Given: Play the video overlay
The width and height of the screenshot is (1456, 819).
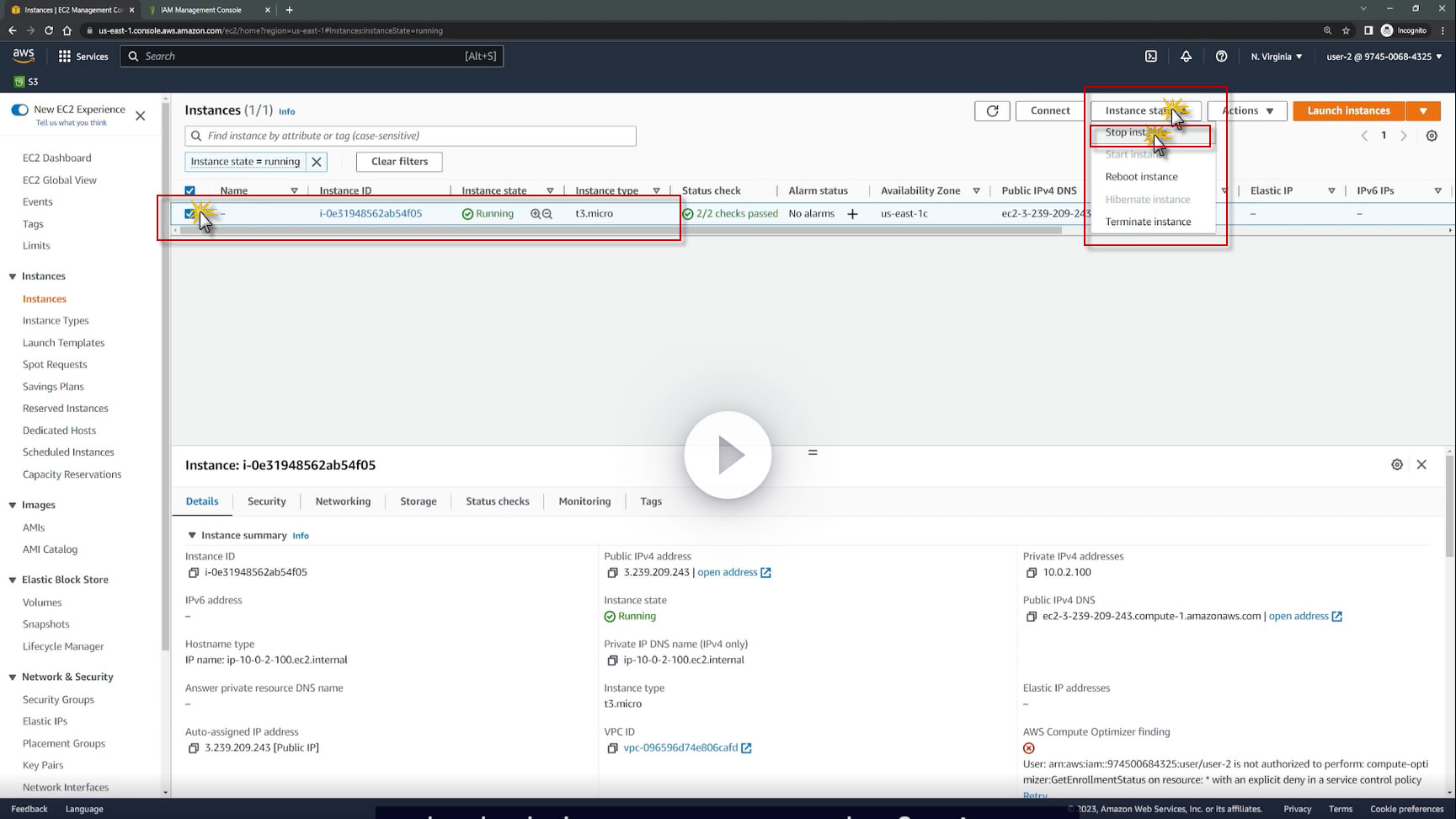Looking at the screenshot, I should coord(728,455).
